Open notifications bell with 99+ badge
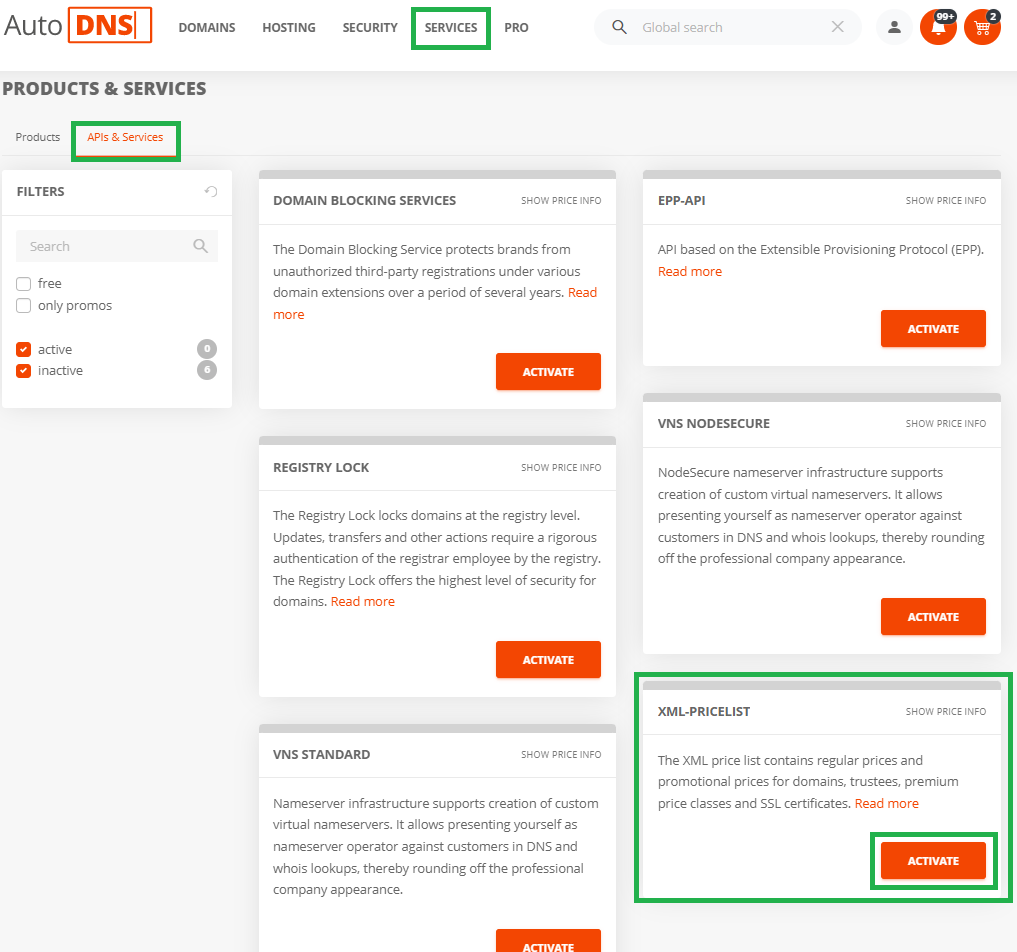The width and height of the screenshot is (1017, 952). point(939,27)
